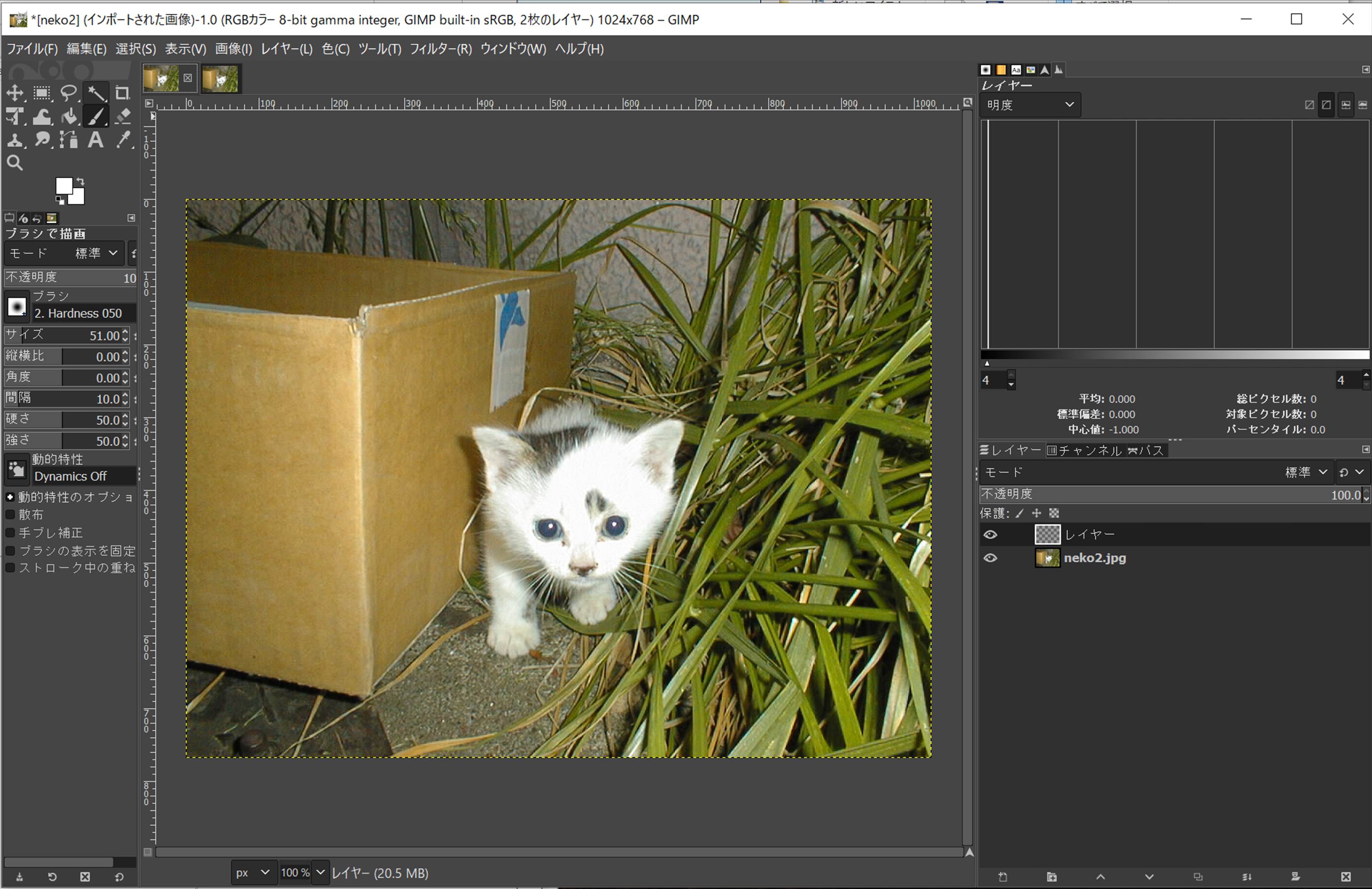Select the Zoom magnifier tool
Image resolution: width=1372 pixels, height=889 pixels.
(15, 163)
